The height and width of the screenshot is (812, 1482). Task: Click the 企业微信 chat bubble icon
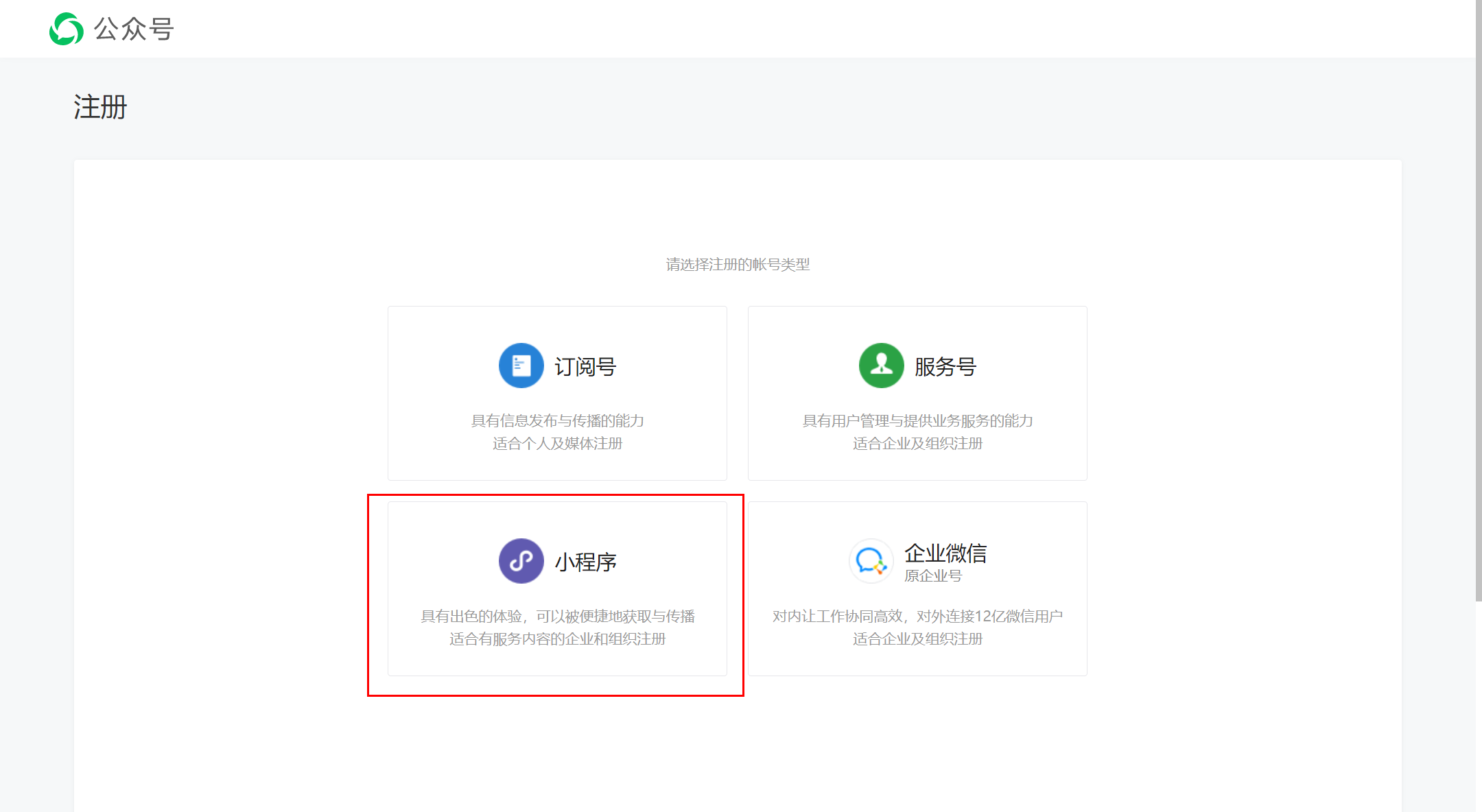pos(871,561)
